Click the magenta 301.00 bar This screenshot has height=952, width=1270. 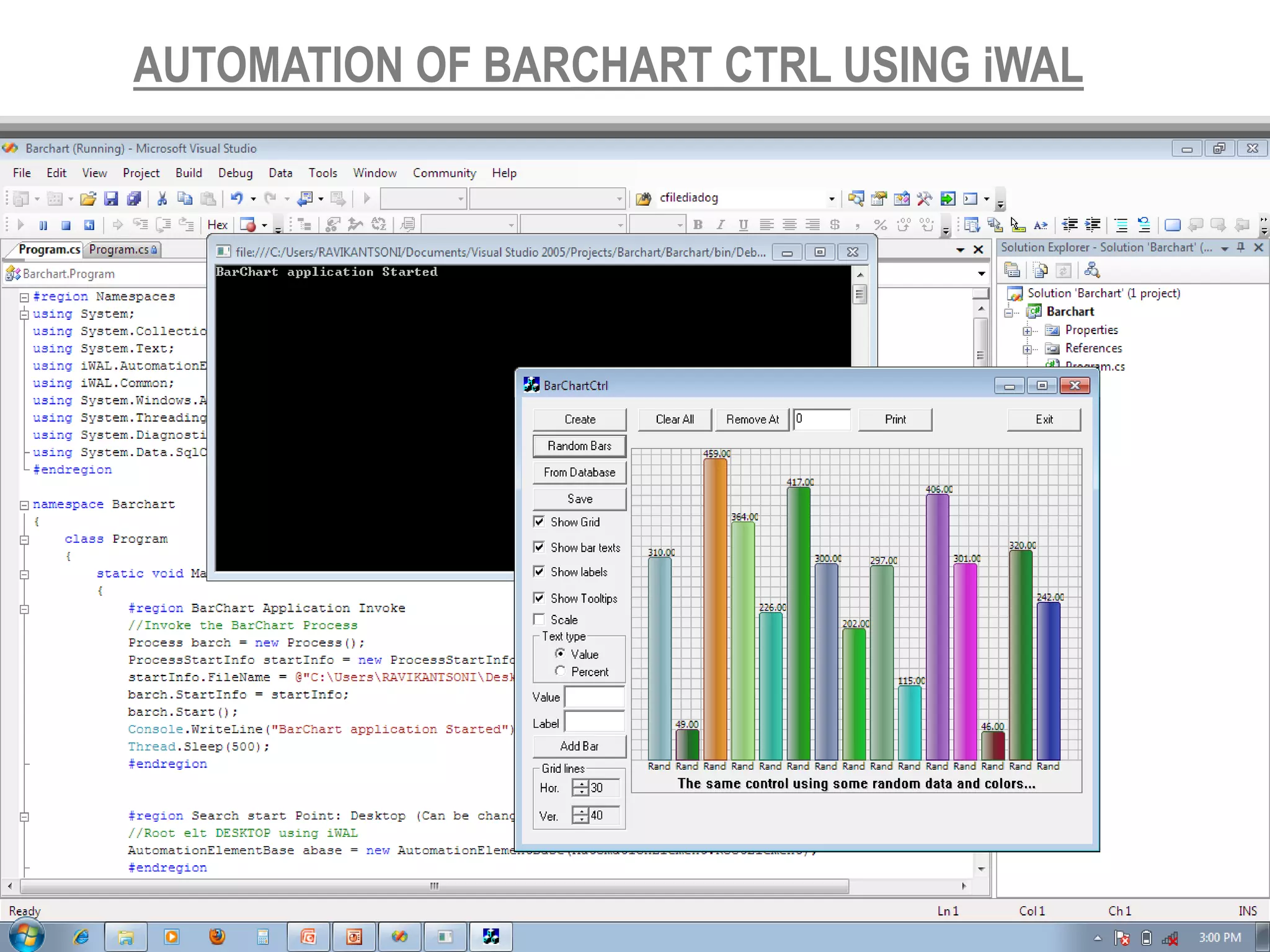click(x=965, y=661)
